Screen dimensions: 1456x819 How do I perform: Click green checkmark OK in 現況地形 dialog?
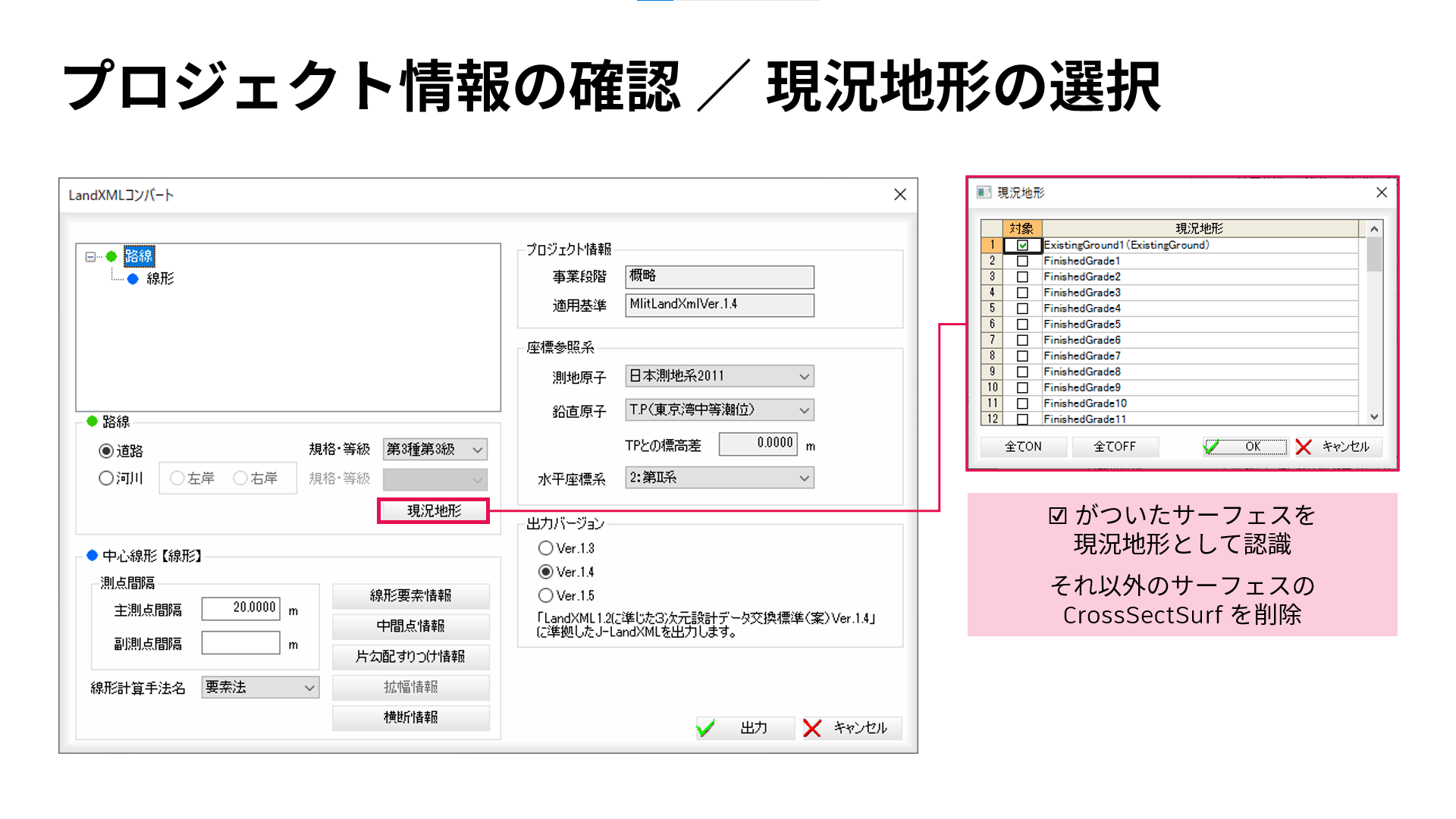point(1212,447)
